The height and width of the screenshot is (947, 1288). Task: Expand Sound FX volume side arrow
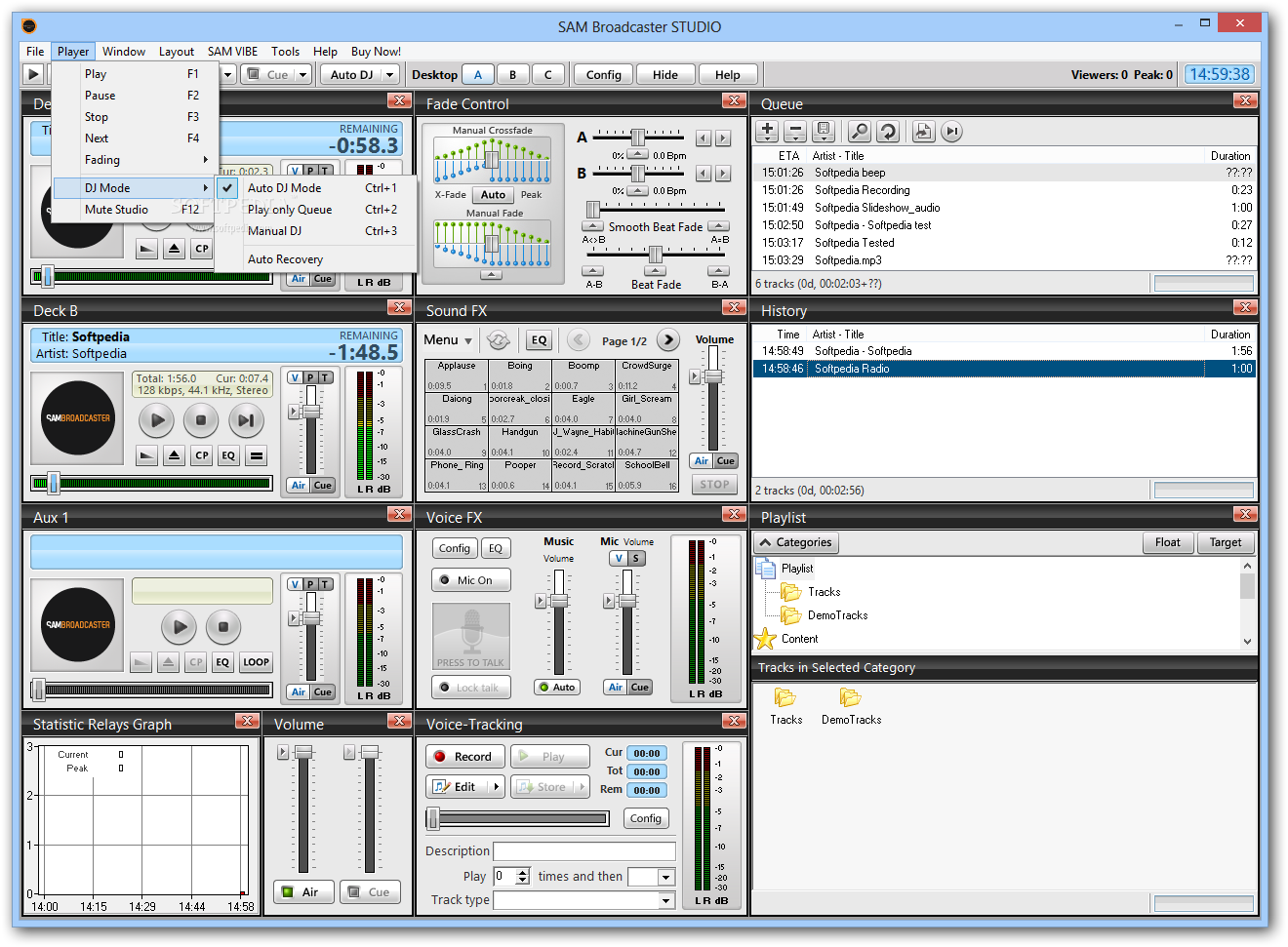[x=695, y=376]
